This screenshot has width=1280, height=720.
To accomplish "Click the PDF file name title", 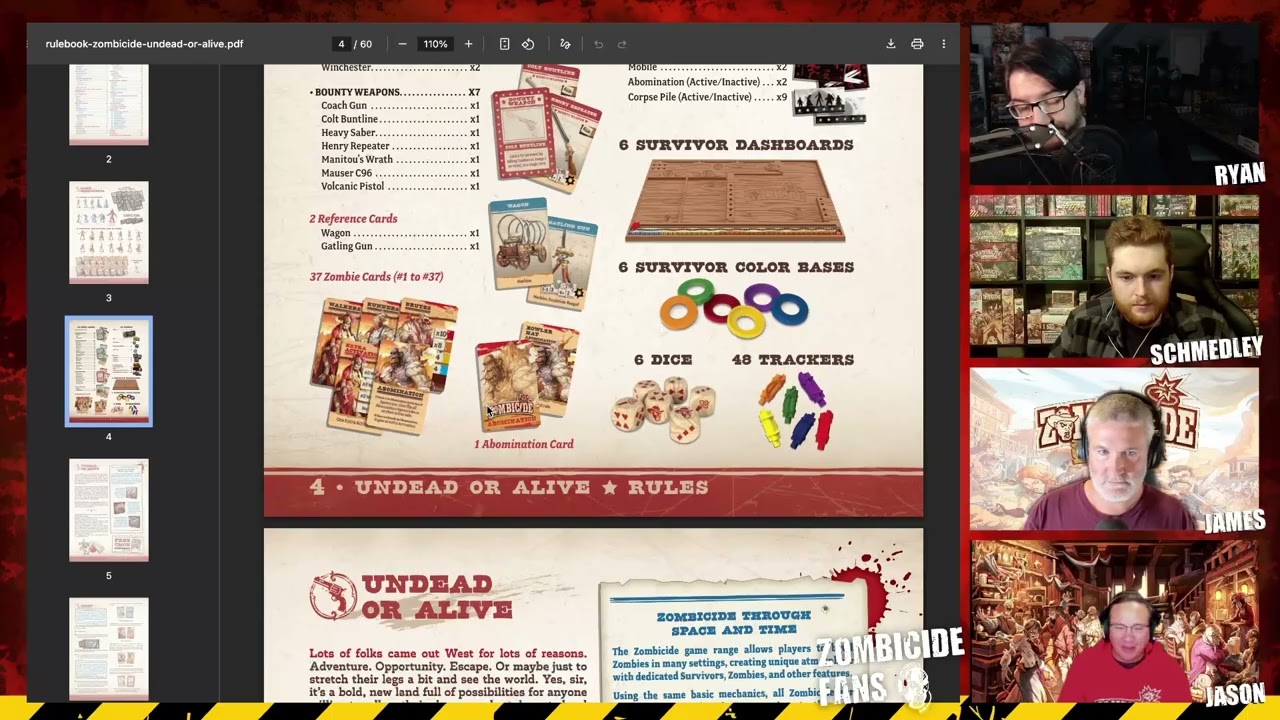I will coord(144,44).
